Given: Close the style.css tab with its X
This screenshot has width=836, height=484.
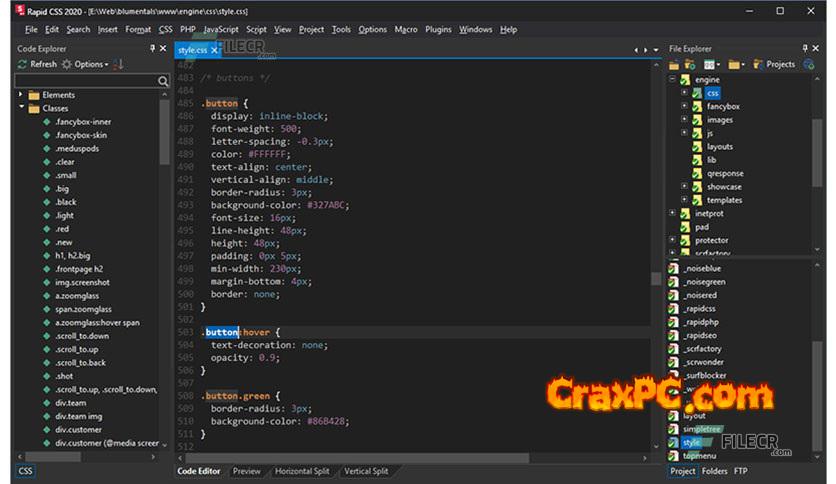Looking at the screenshot, I should [x=214, y=49].
